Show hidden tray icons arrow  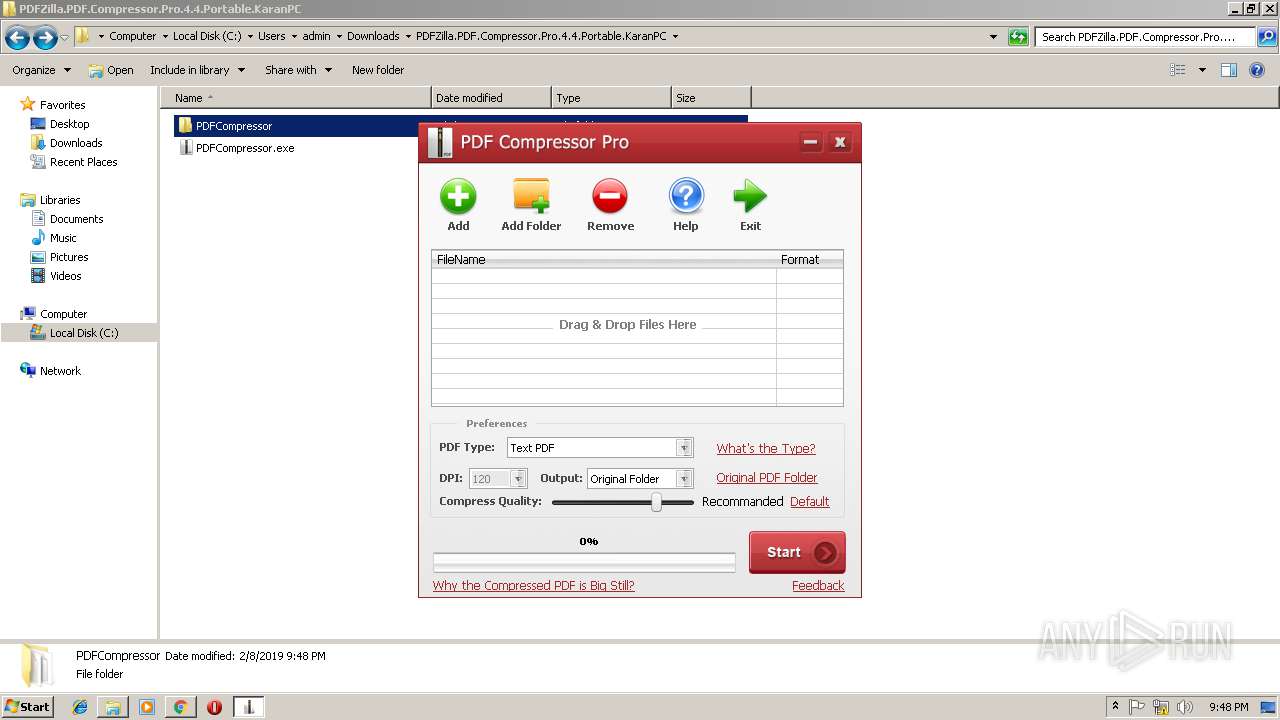(x=1115, y=706)
